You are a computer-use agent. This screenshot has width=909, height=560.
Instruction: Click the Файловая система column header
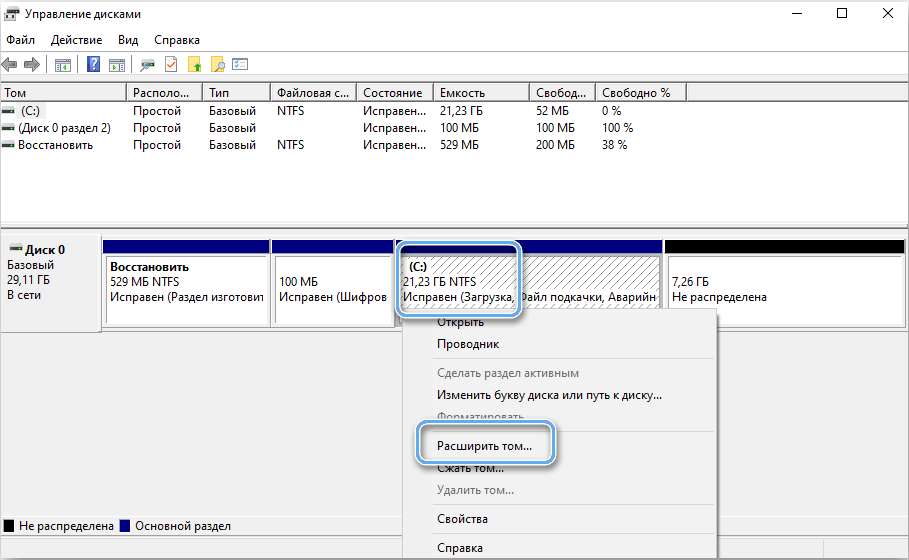[312, 92]
